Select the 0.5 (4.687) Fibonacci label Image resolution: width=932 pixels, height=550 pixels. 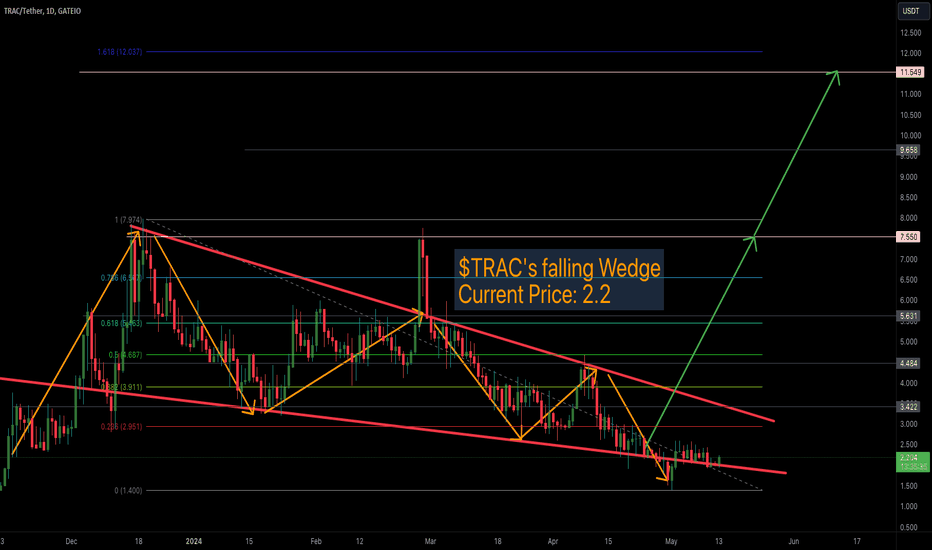click(x=125, y=355)
